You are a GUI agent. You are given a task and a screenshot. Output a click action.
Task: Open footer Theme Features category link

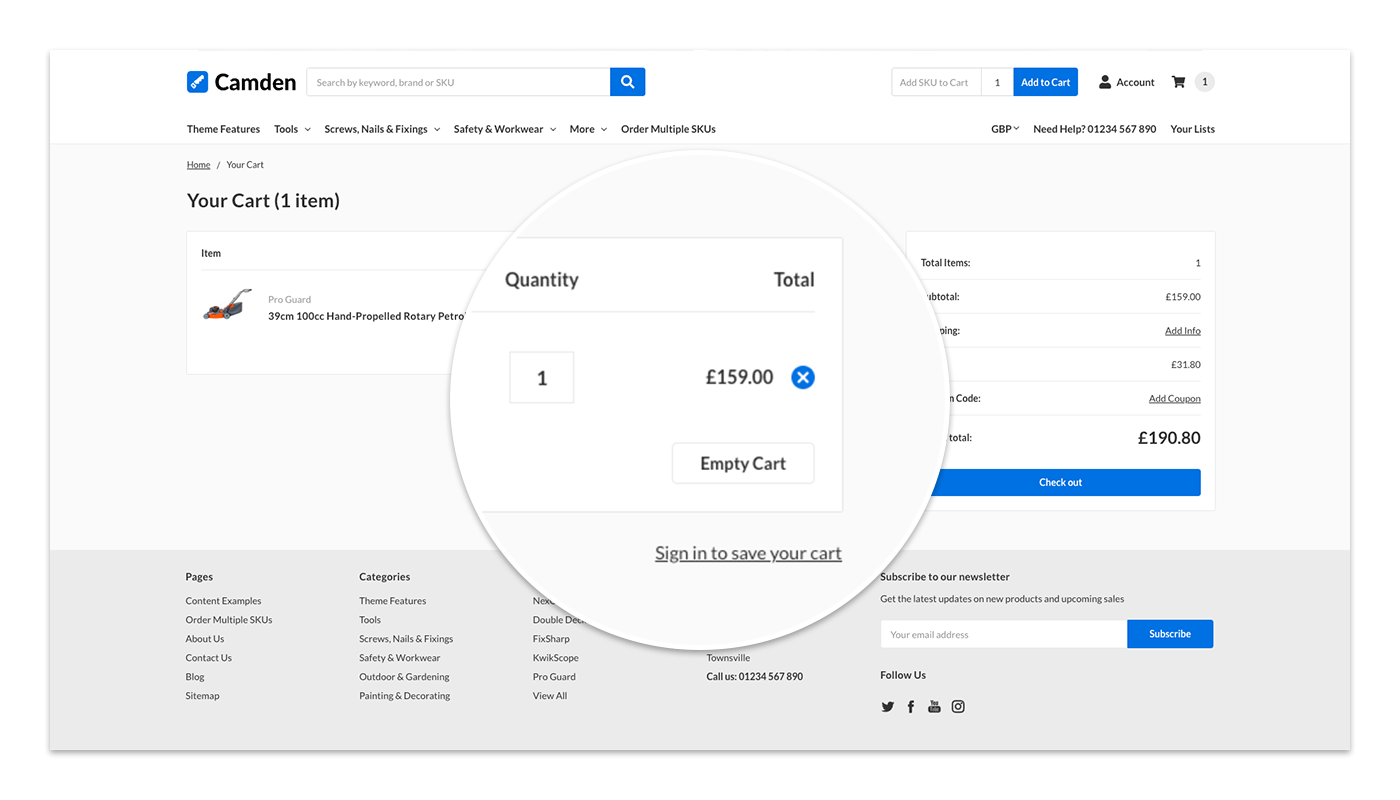(x=393, y=601)
